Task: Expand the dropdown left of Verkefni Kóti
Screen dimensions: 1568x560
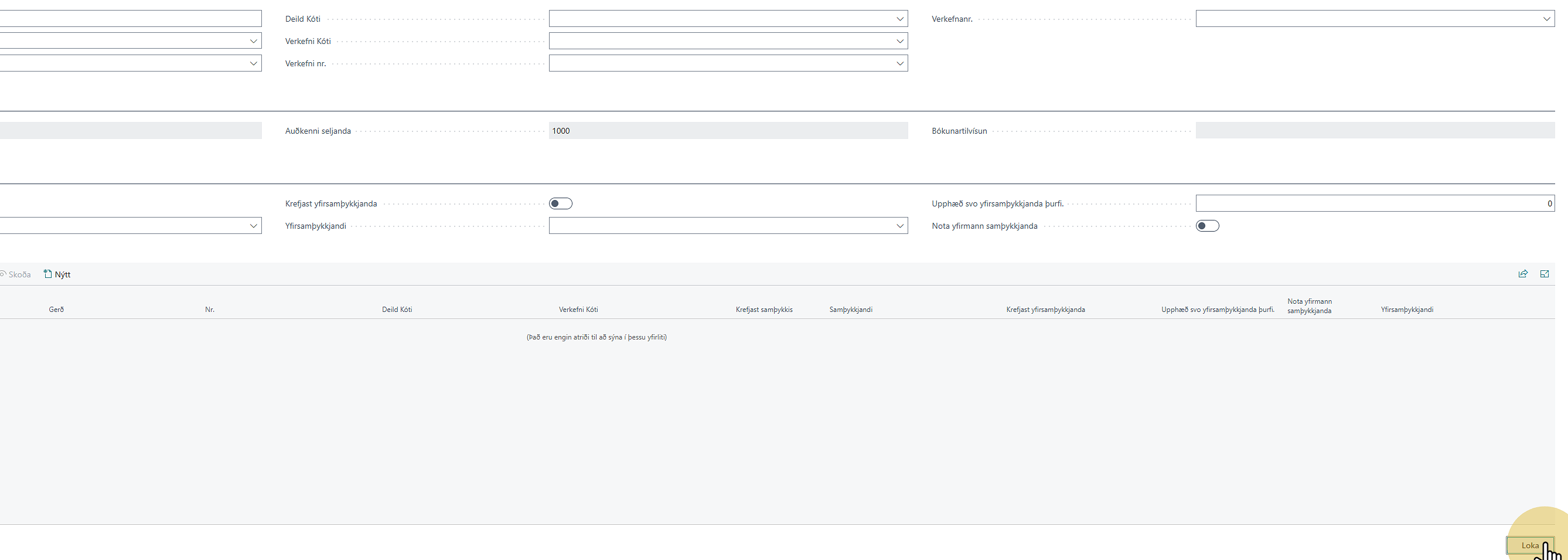Action: [253, 42]
